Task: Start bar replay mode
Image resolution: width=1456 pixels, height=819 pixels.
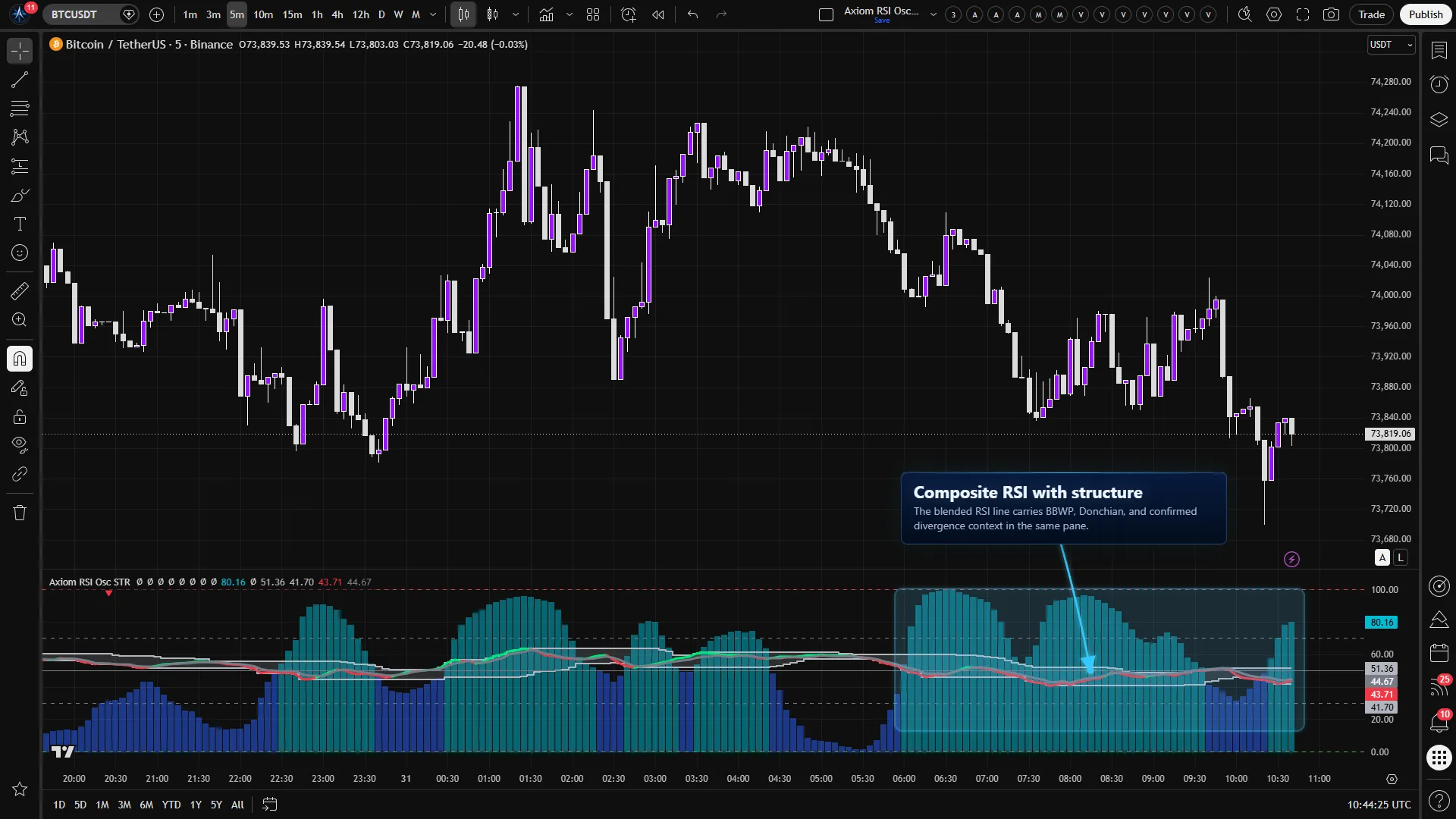Action: click(658, 14)
